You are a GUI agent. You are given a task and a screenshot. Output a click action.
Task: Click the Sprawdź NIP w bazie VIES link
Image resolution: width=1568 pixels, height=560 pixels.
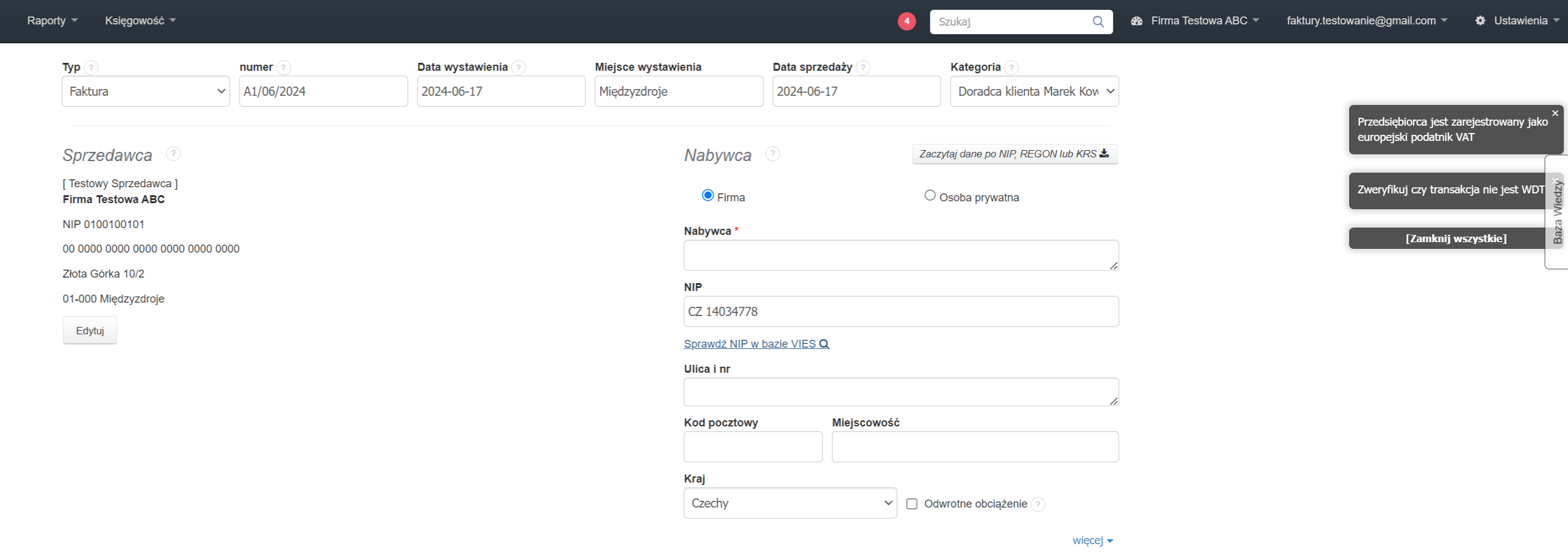[x=756, y=344]
